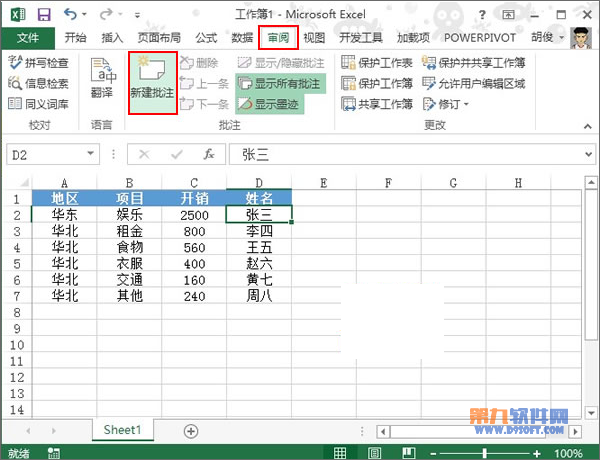This screenshot has width=600, height=460.
Task: Click the Sheet1 sheet tab
Action: point(122,429)
